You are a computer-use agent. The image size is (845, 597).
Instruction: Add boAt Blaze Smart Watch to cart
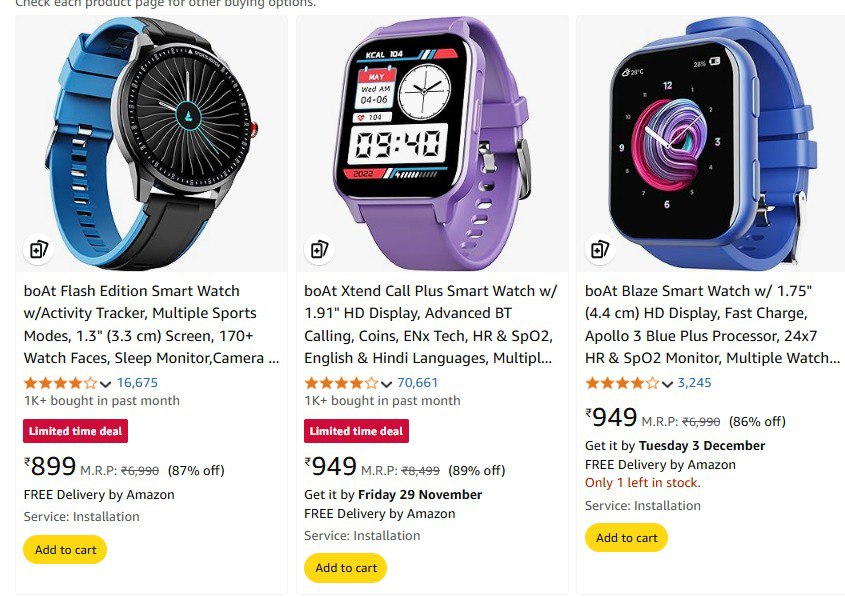tap(626, 538)
